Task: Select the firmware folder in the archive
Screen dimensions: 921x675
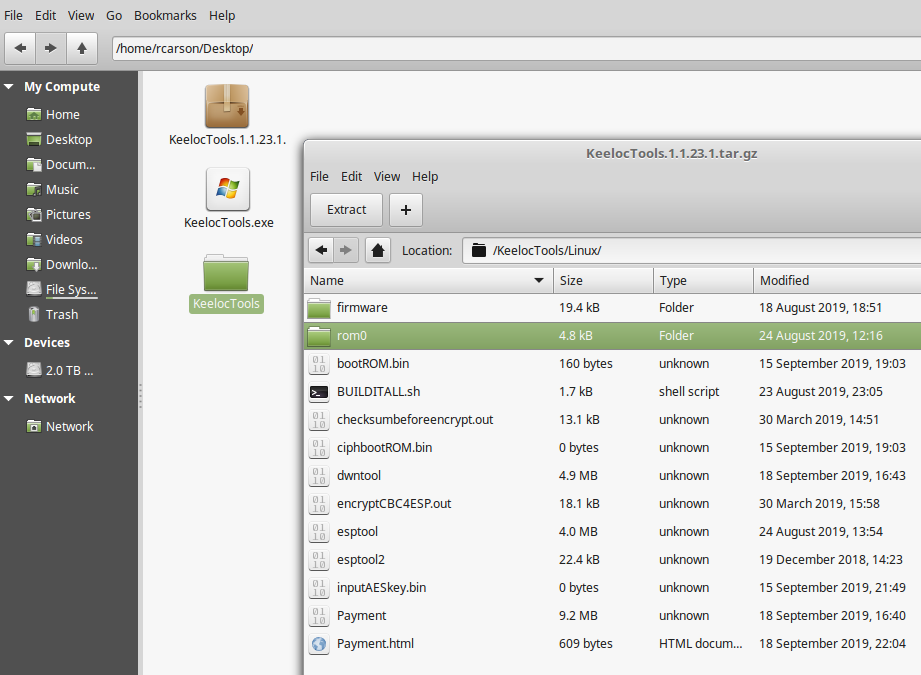Action: [x=362, y=308]
